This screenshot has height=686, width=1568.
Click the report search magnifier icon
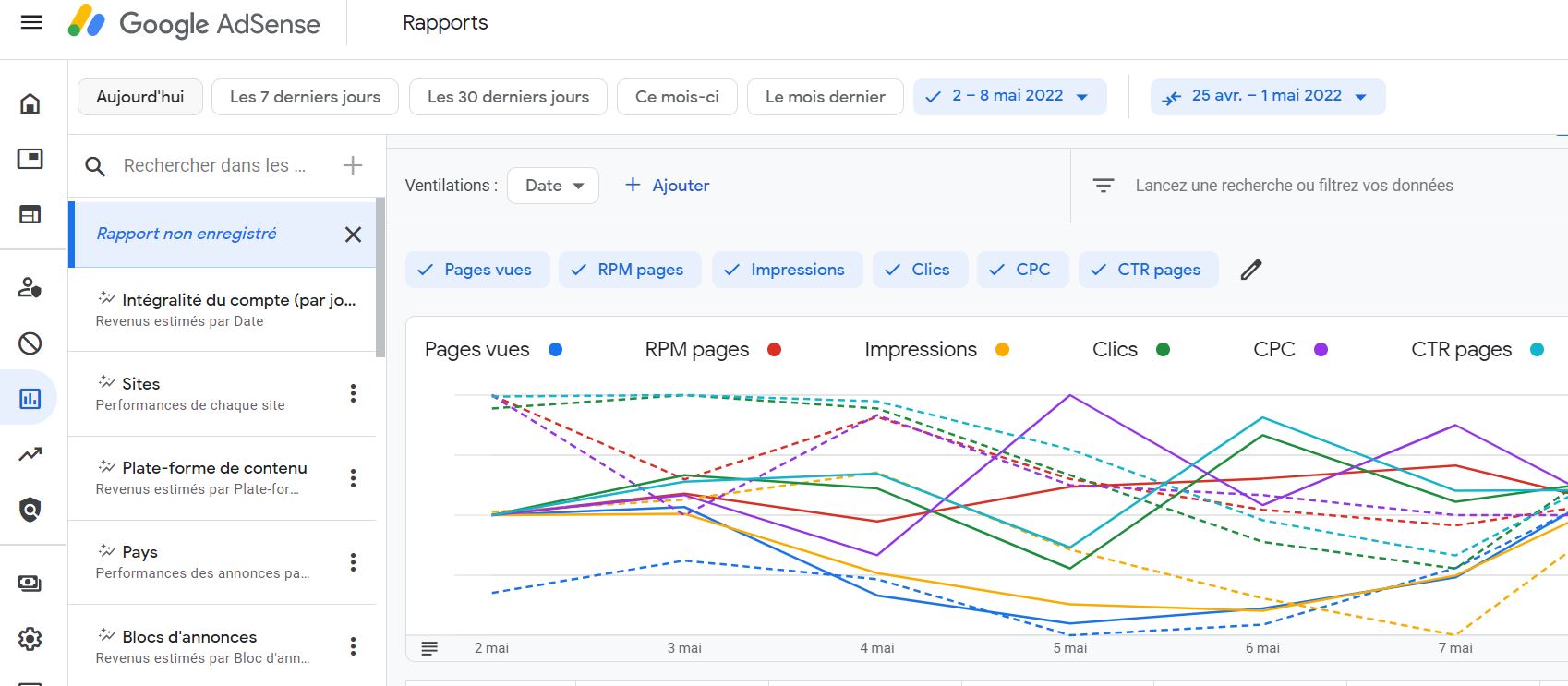tap(95, 166)
